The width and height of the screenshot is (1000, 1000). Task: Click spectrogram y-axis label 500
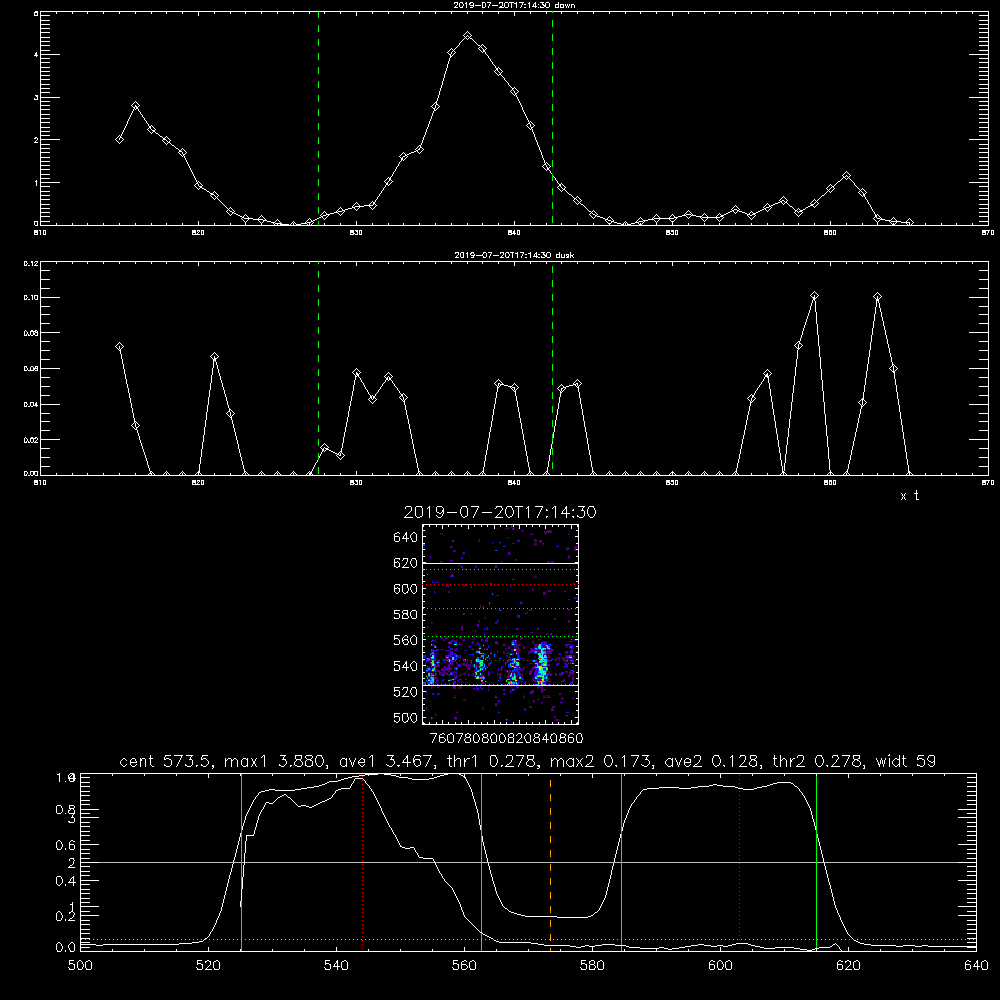(406, 717)
